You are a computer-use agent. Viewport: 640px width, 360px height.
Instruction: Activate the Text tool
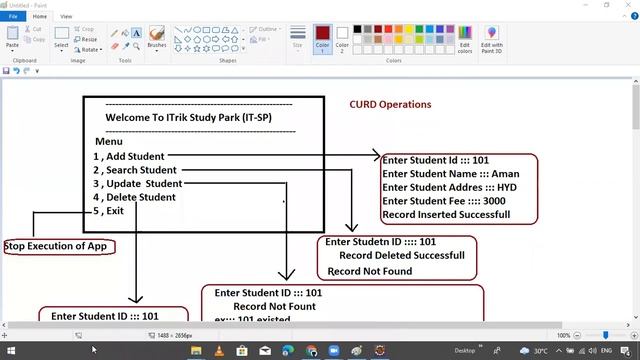coord(136,33)
